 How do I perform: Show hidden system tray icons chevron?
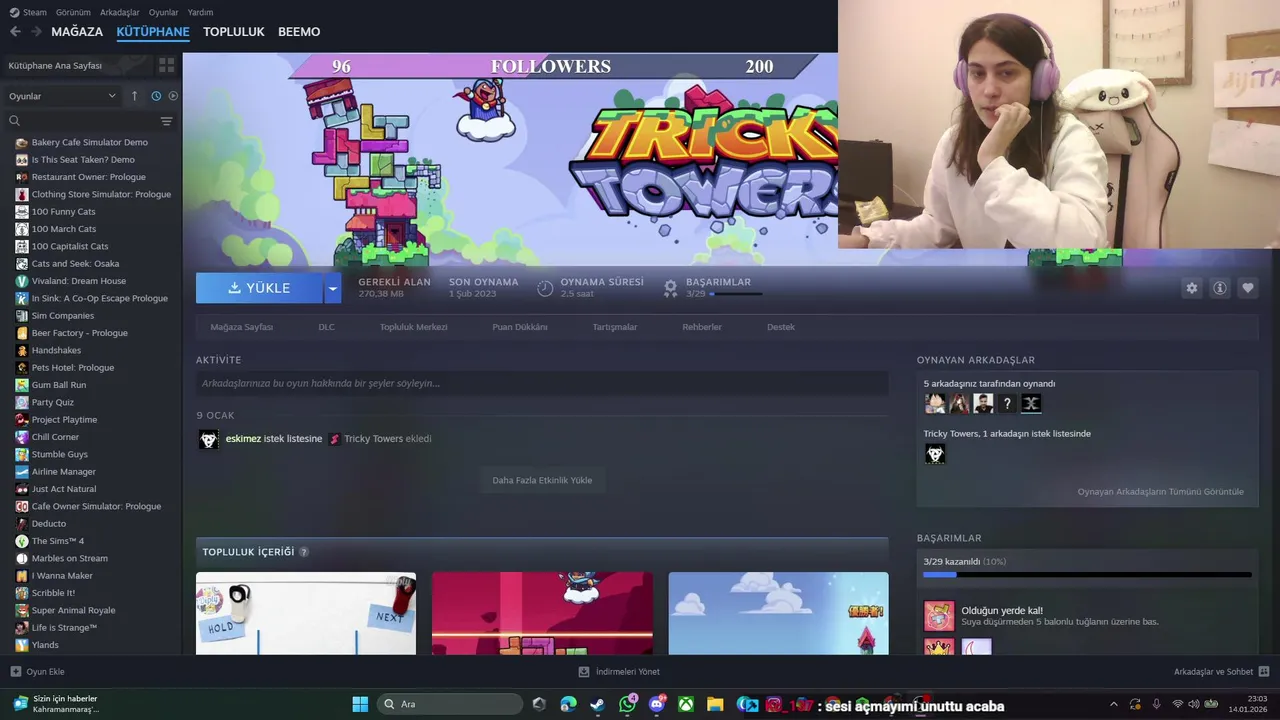[x=1113, y=704]
